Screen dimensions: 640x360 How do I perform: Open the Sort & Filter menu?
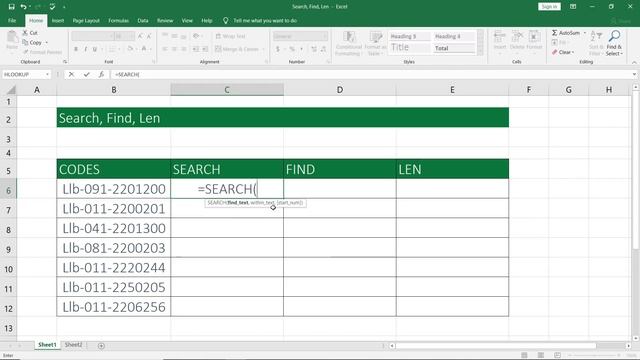(x=596, y=43)
